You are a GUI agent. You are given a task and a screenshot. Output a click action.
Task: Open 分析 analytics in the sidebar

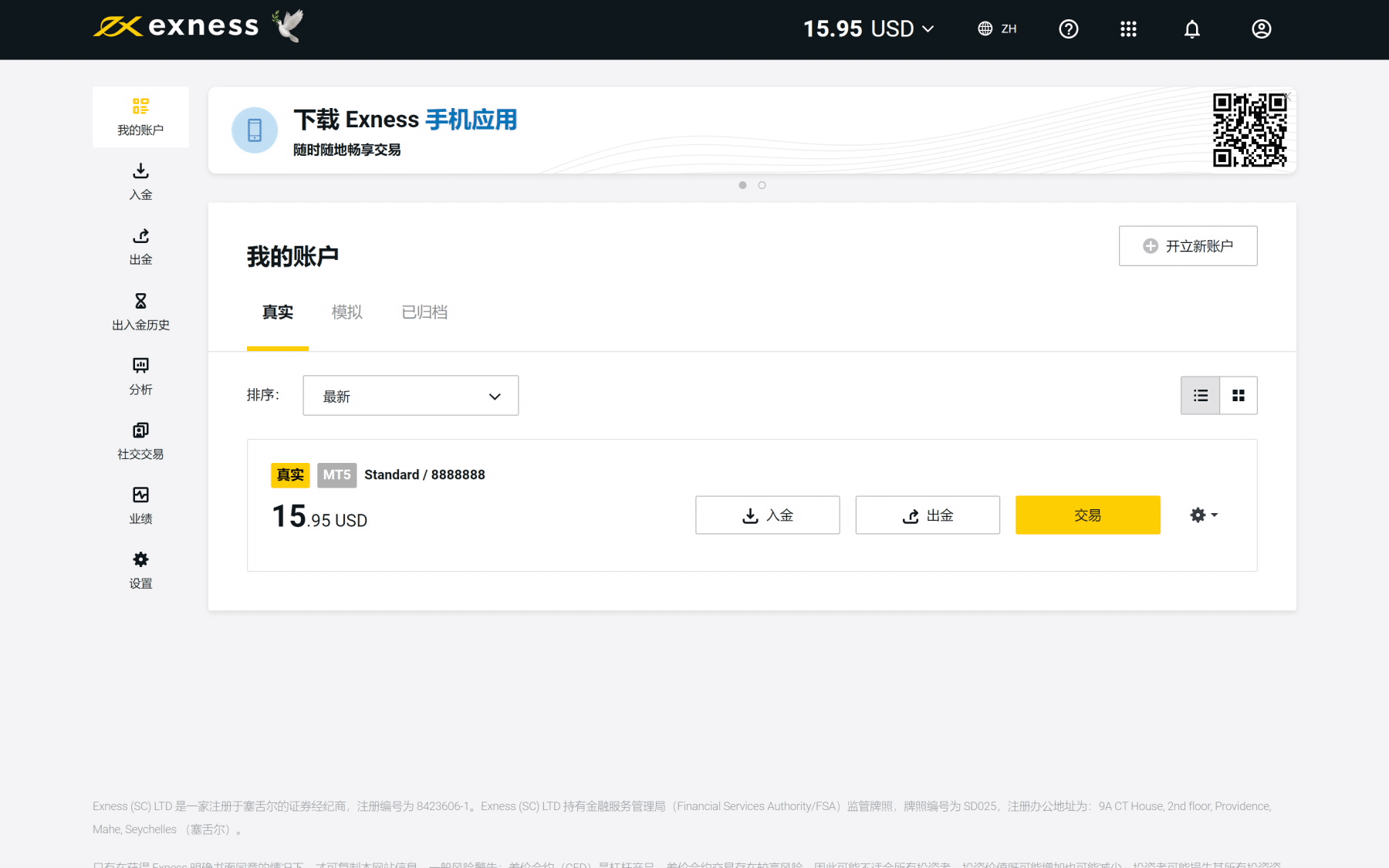[140, 376]
